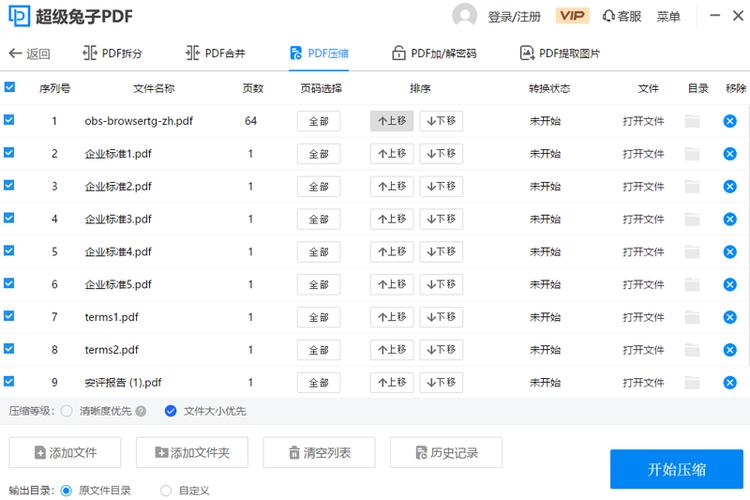The image size is (750, 500).
Task: Open page selection 全部 for 企业标准1.pdf
Action: point(319,154)
